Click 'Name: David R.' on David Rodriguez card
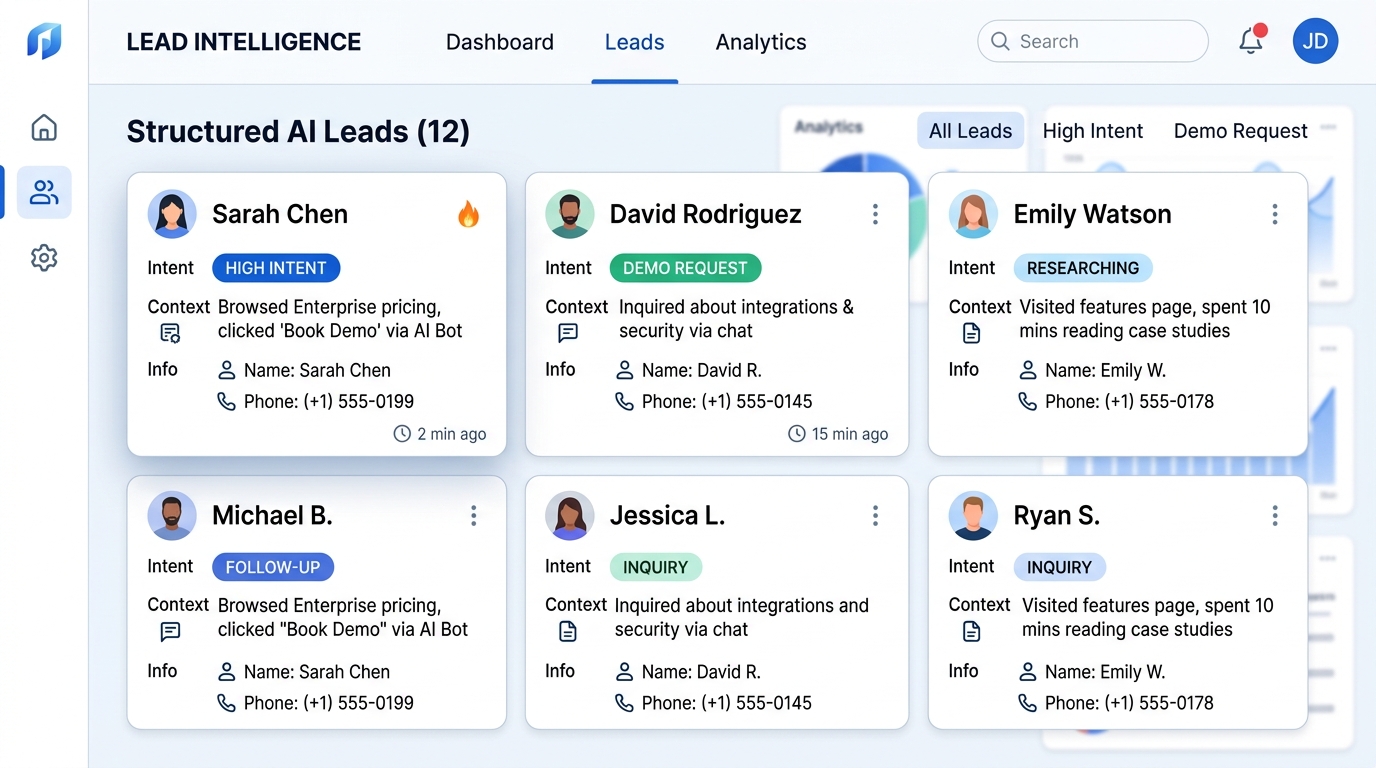This screenshot has height=768, width=1376. coord(702,370)
